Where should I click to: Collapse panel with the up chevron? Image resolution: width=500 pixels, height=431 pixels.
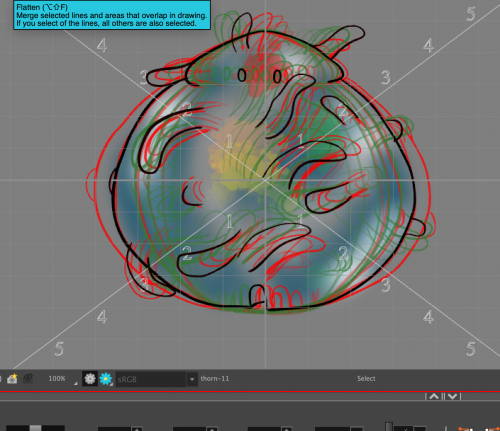(434, 396)
